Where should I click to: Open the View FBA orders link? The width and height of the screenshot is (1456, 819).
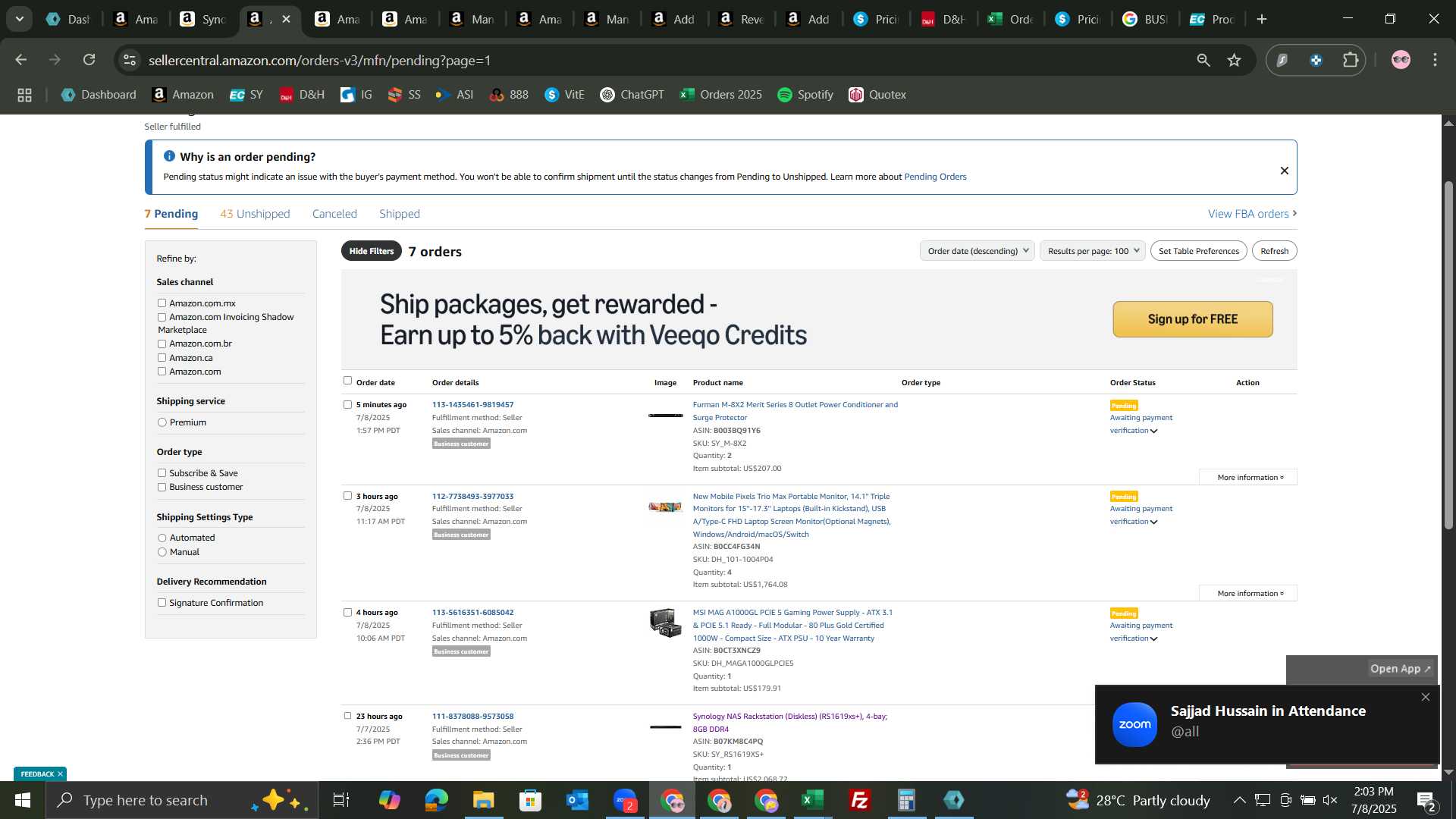[x=1252, y=214]
